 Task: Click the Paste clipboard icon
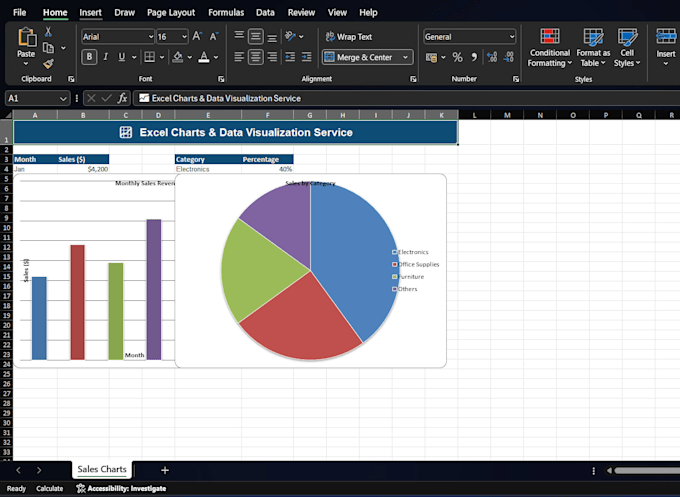tap(26, 38)
